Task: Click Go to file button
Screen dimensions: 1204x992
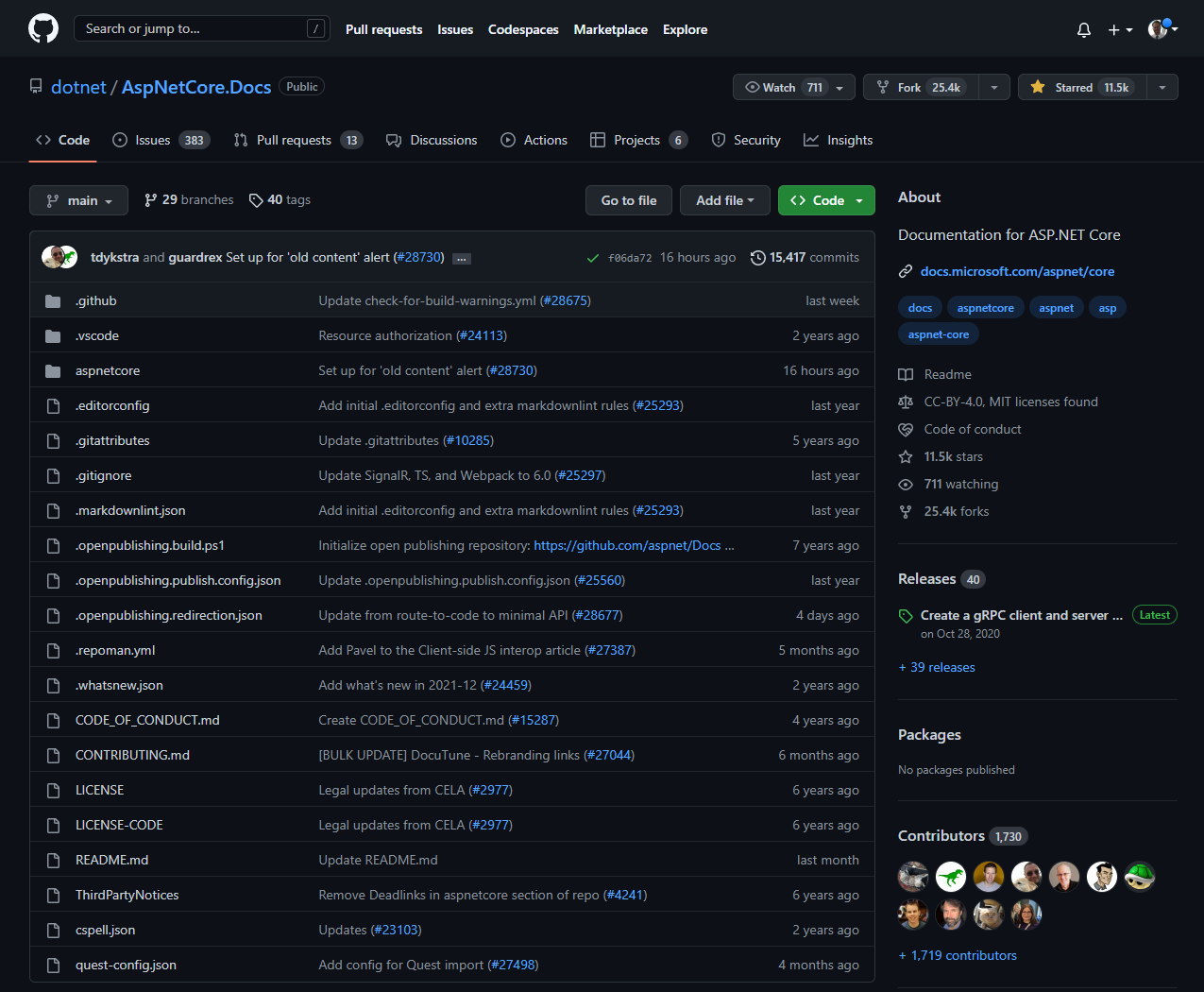Action: (629, 200)
